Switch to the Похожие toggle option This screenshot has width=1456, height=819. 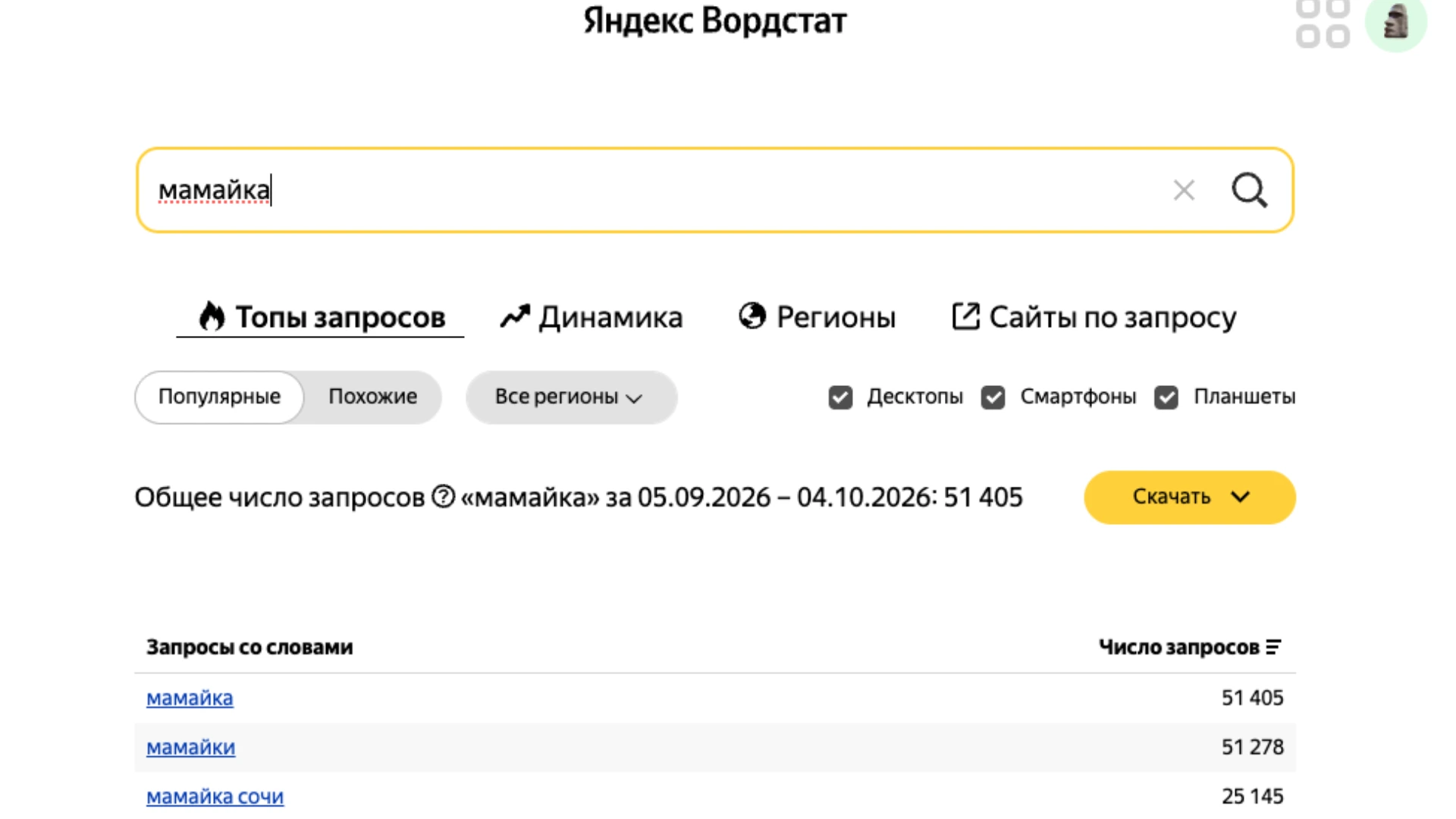(x=372, y=397)
